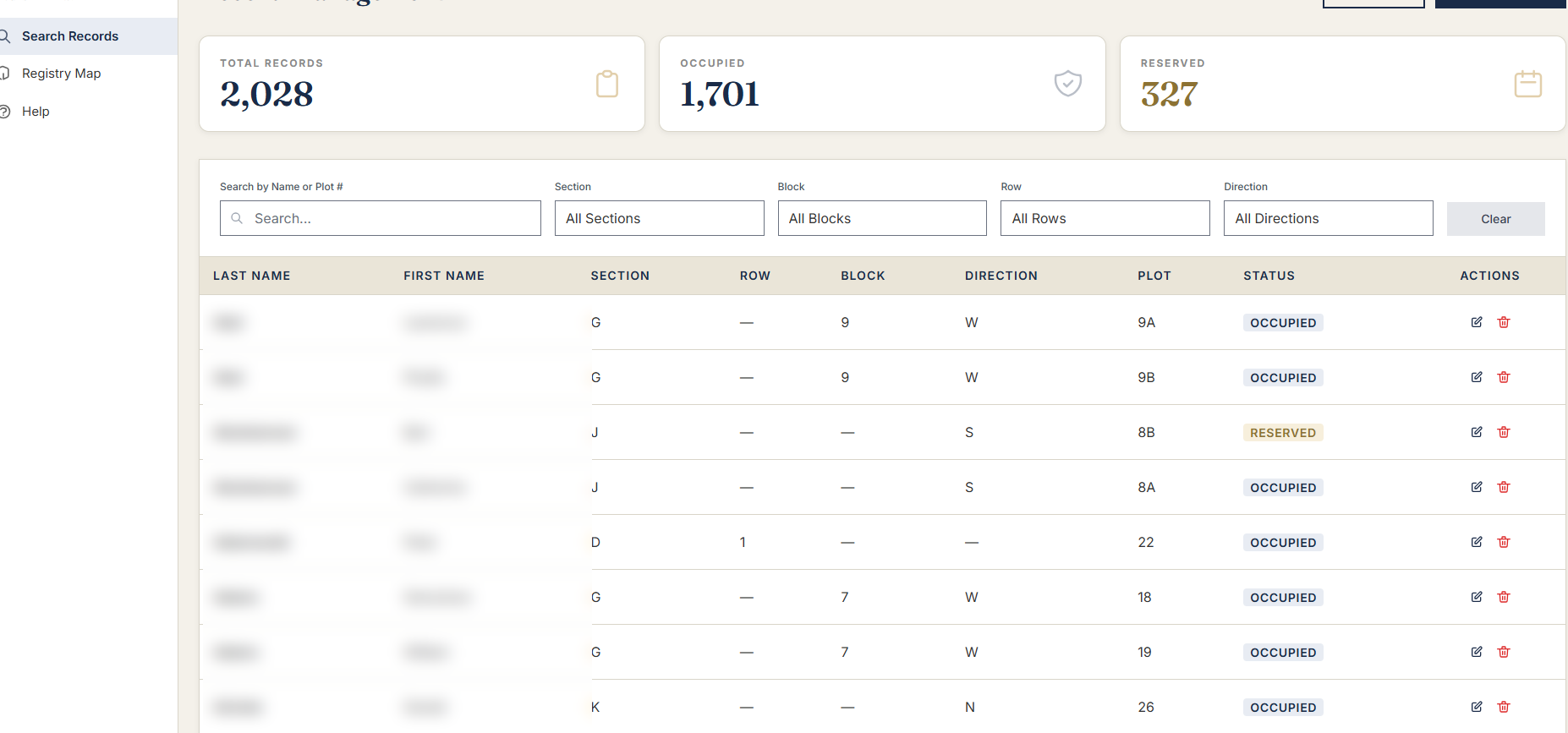
Task: Edit the record for plot 22
Action: tap(1477, 542)
